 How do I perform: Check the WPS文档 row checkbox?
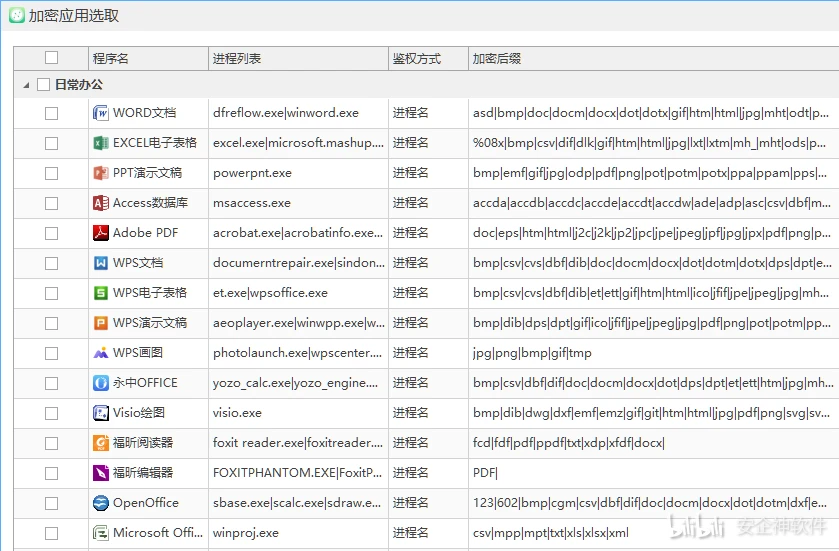pyautogui.click(x=51, y=263)
